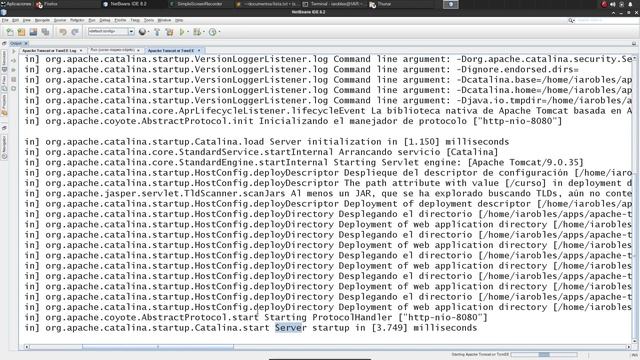Viewport: 640px width, 360px height.
Task: Click the Start Server icon in output sidebar
Action: click(x=13, y=51)
